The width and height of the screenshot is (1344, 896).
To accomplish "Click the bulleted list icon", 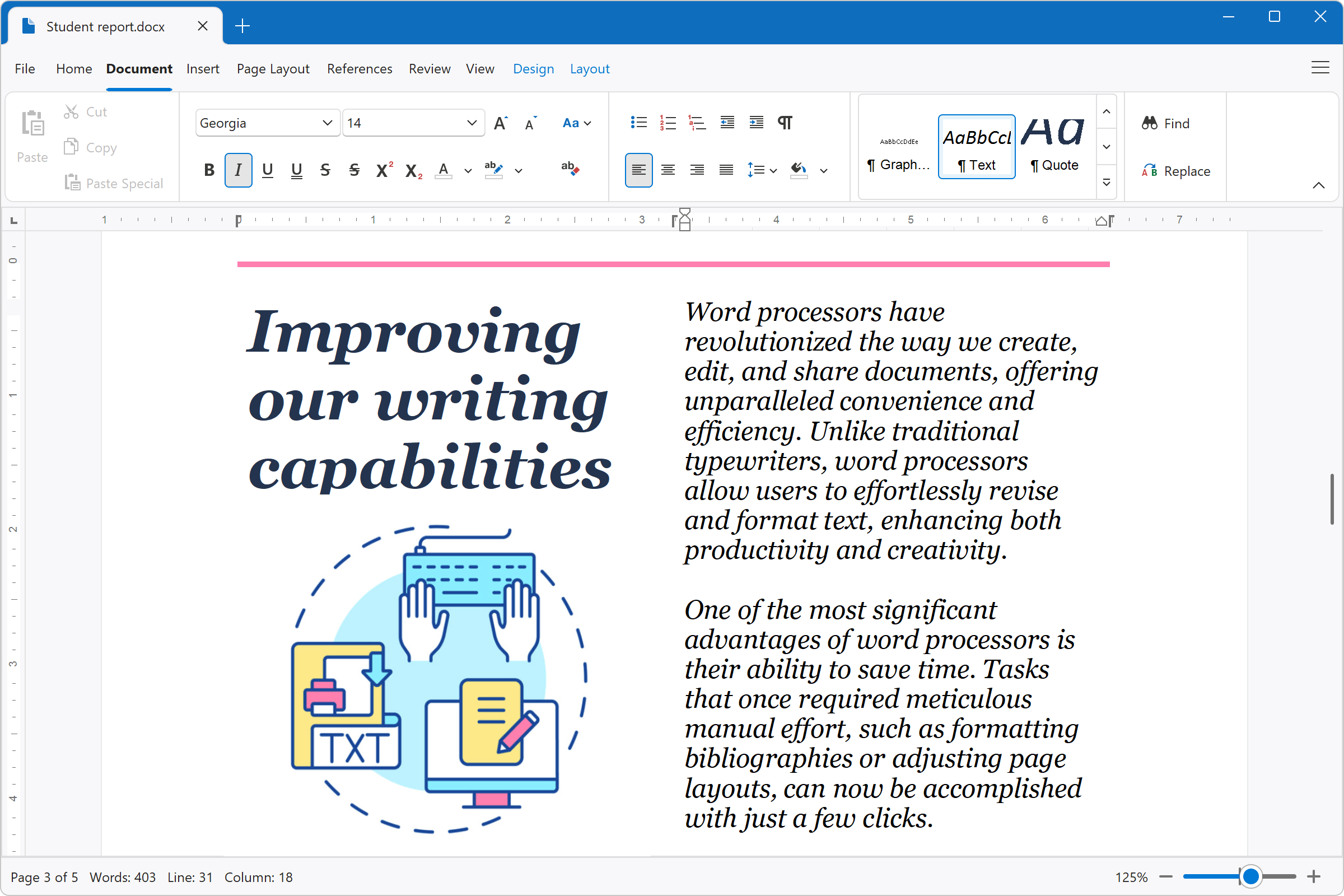I will 638,122.
